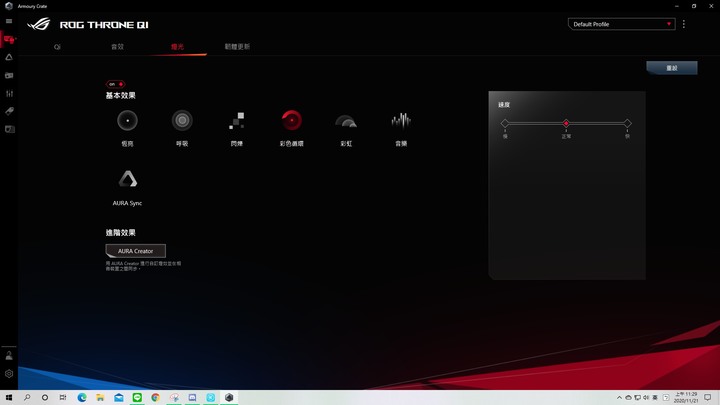Click the ROG logo in header

(39, 24)
